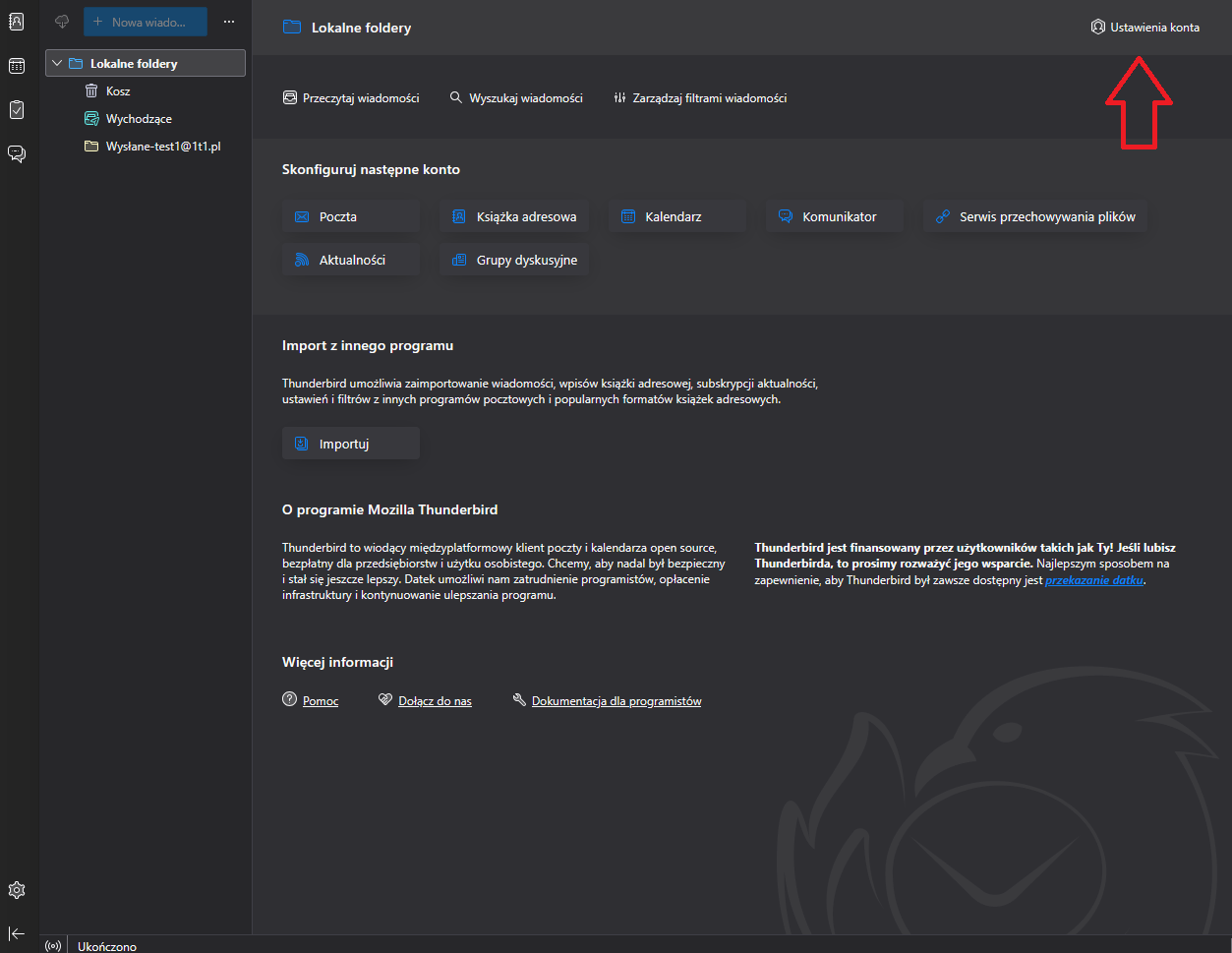The image size is (1232, 953).
Task: Open the Chat space icon
Action: [x=17, y=153]
